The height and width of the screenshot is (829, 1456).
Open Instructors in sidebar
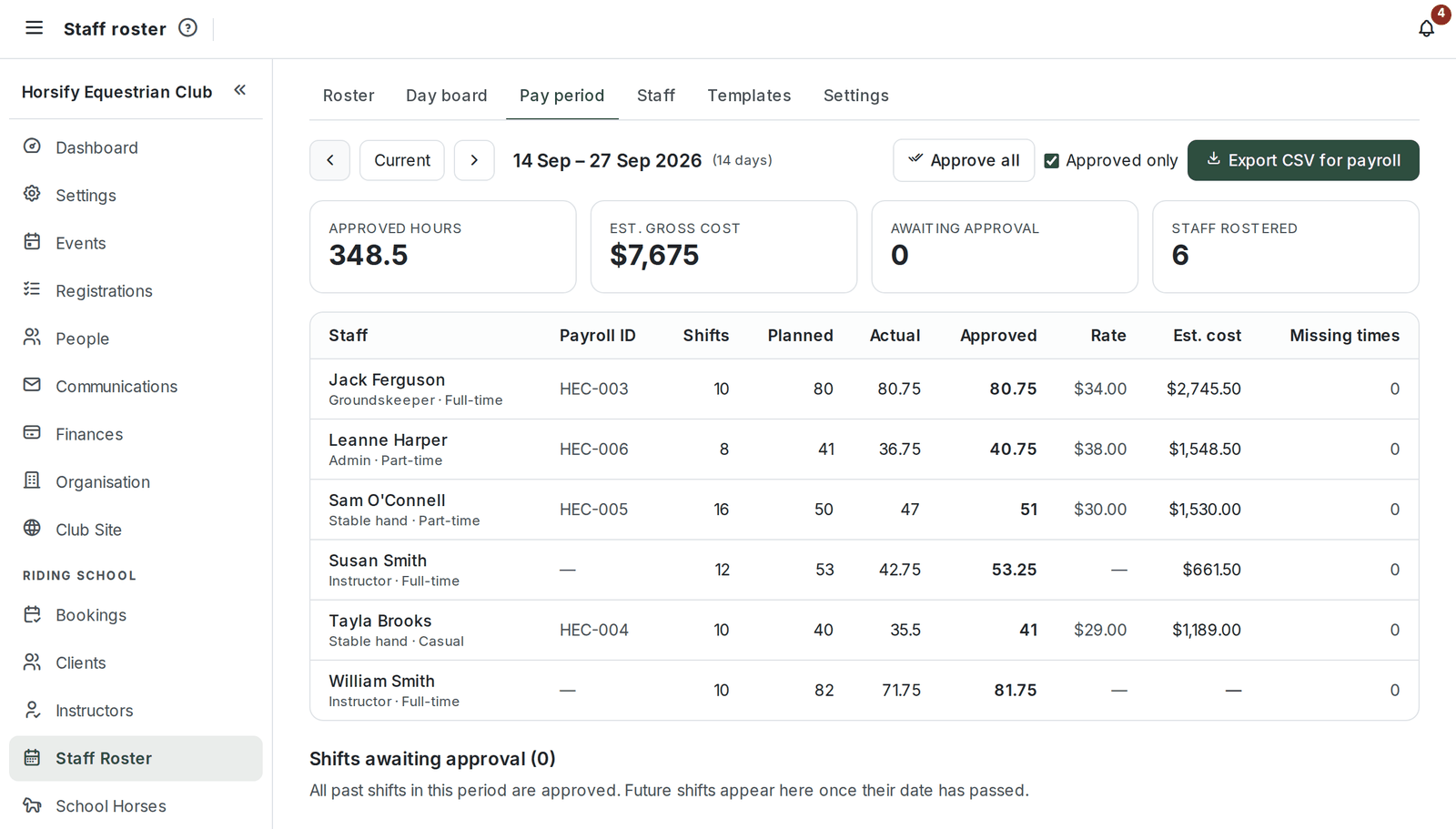[136, 711]
